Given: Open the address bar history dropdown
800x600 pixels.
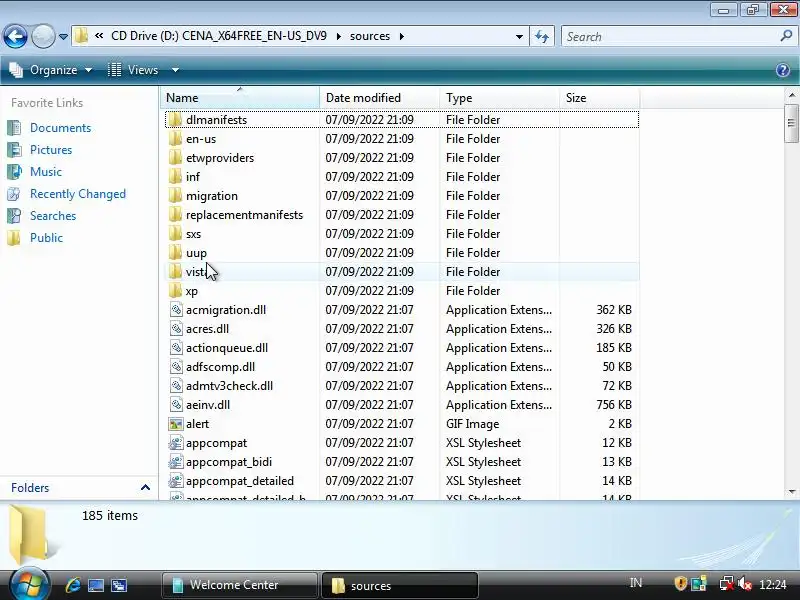Looking at the screenshot, I should pyautogui.click(x=519, y=37).
